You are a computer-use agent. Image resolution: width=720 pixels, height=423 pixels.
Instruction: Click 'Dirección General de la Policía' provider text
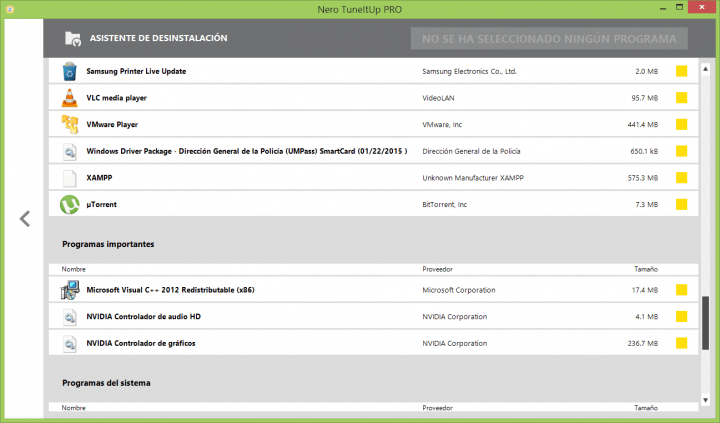click(471, 151)
